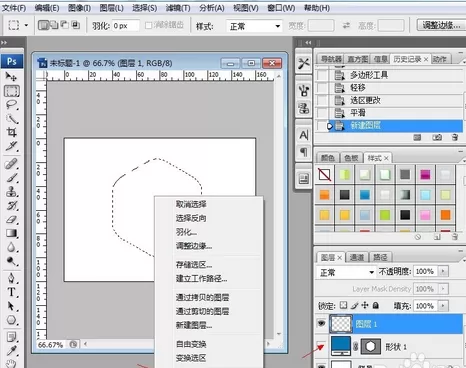Apply the green style swatch

(385, 215)
